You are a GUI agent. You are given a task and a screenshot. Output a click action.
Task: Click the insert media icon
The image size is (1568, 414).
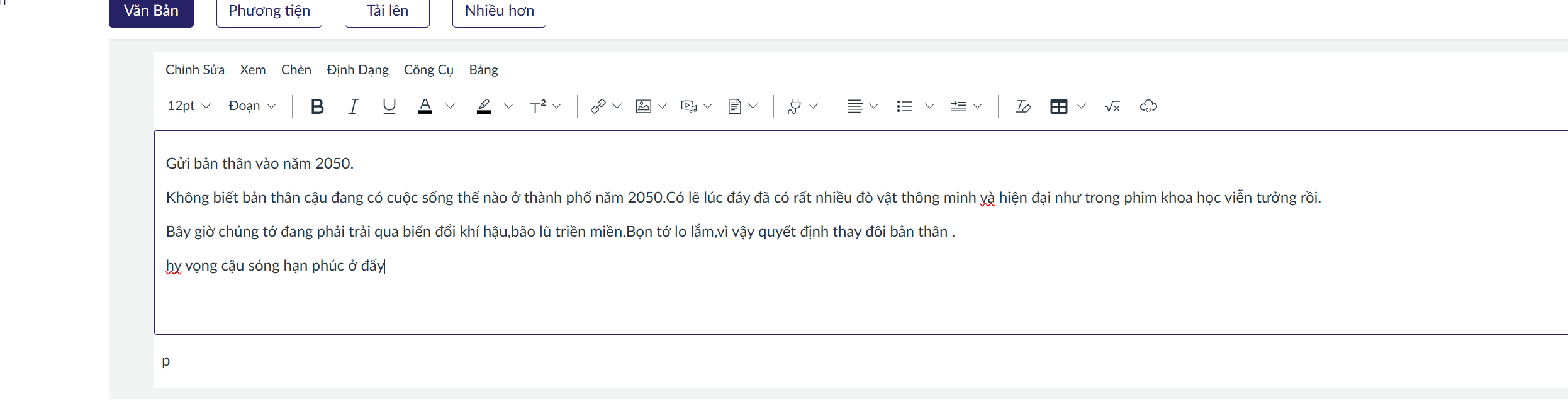[x=688, y=106]
